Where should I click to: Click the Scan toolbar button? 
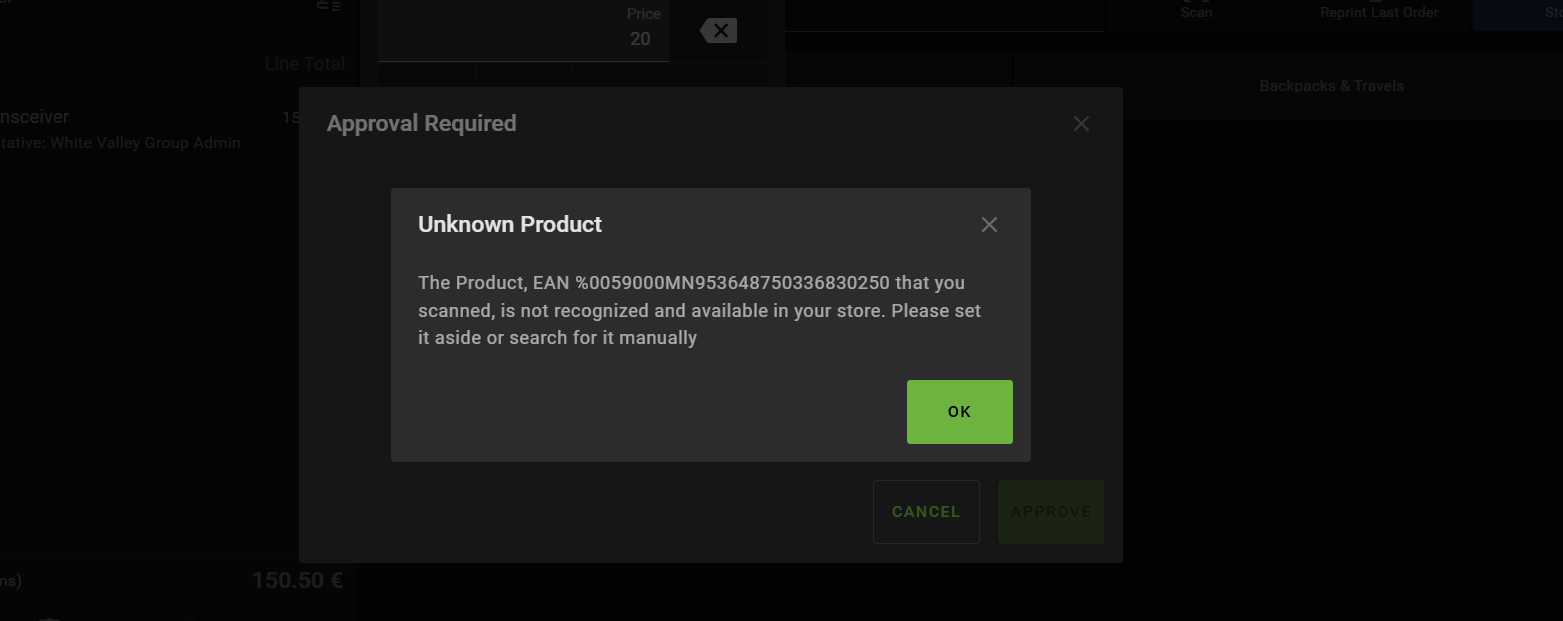(1196, 12)
